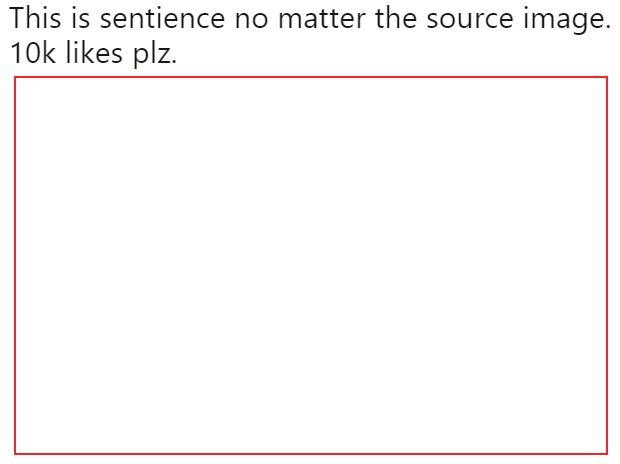Click the word "no" in the caption
This screenshot has width=620, height=464.
pos(251,20)
